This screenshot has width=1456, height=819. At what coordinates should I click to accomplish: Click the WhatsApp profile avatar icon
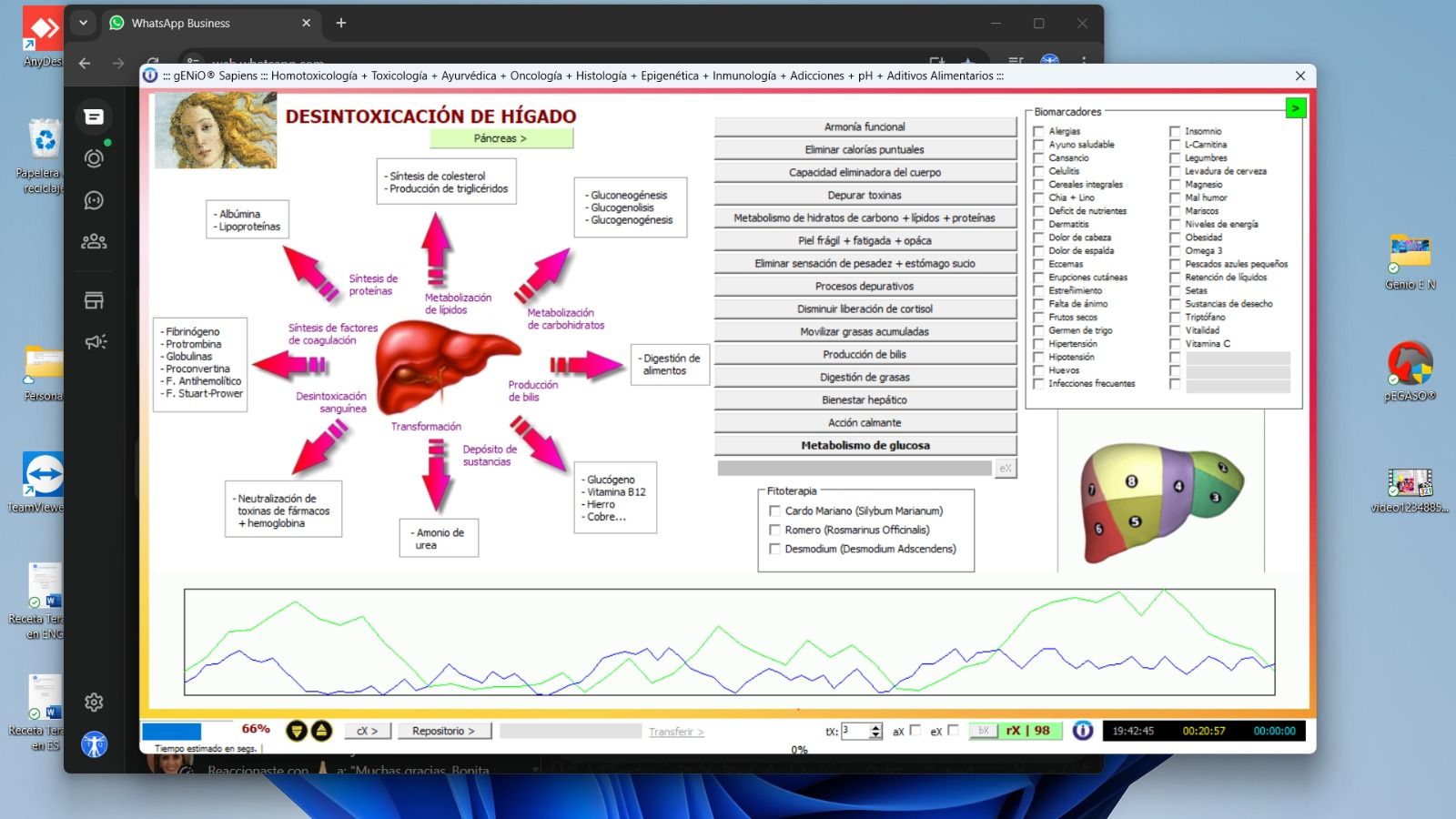pos(94,744)
